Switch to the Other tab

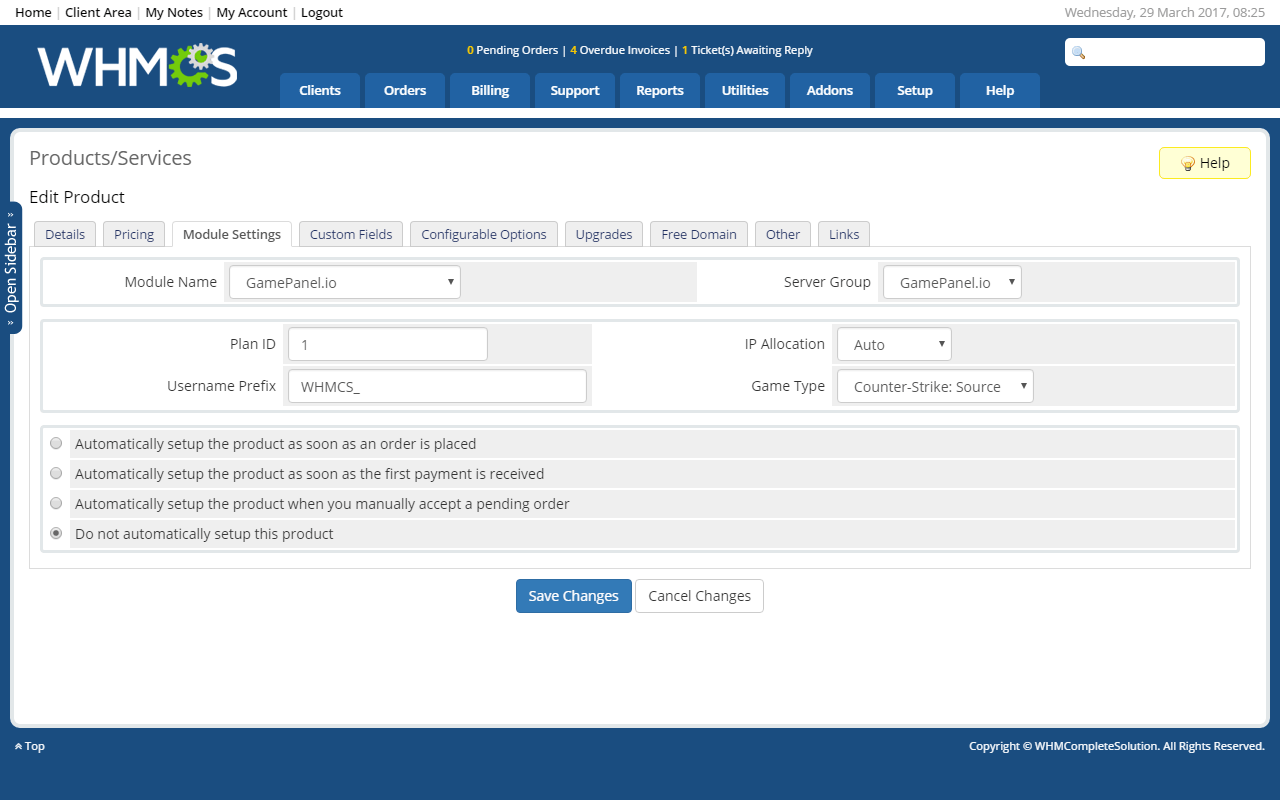pyautogui.click(x=783, y=234)
